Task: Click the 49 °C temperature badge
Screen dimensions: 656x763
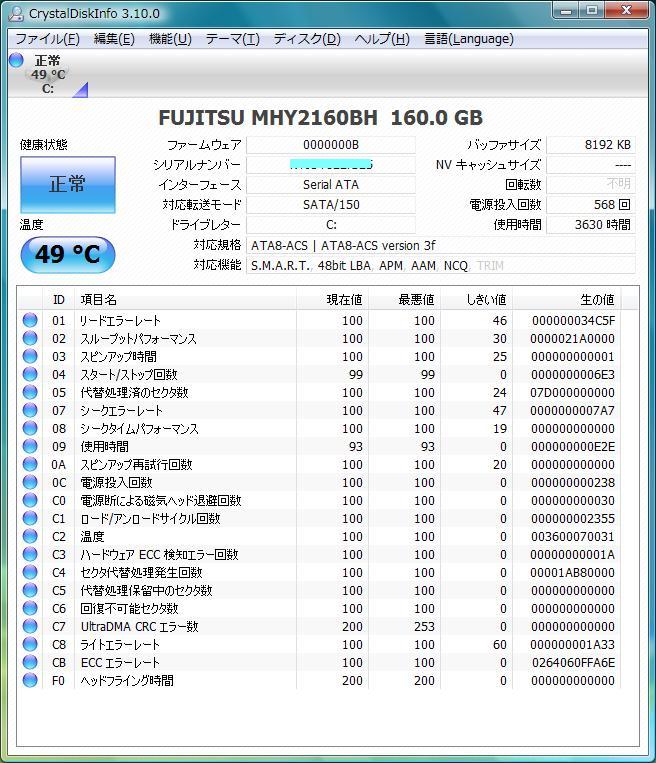Action: (68, 254)
